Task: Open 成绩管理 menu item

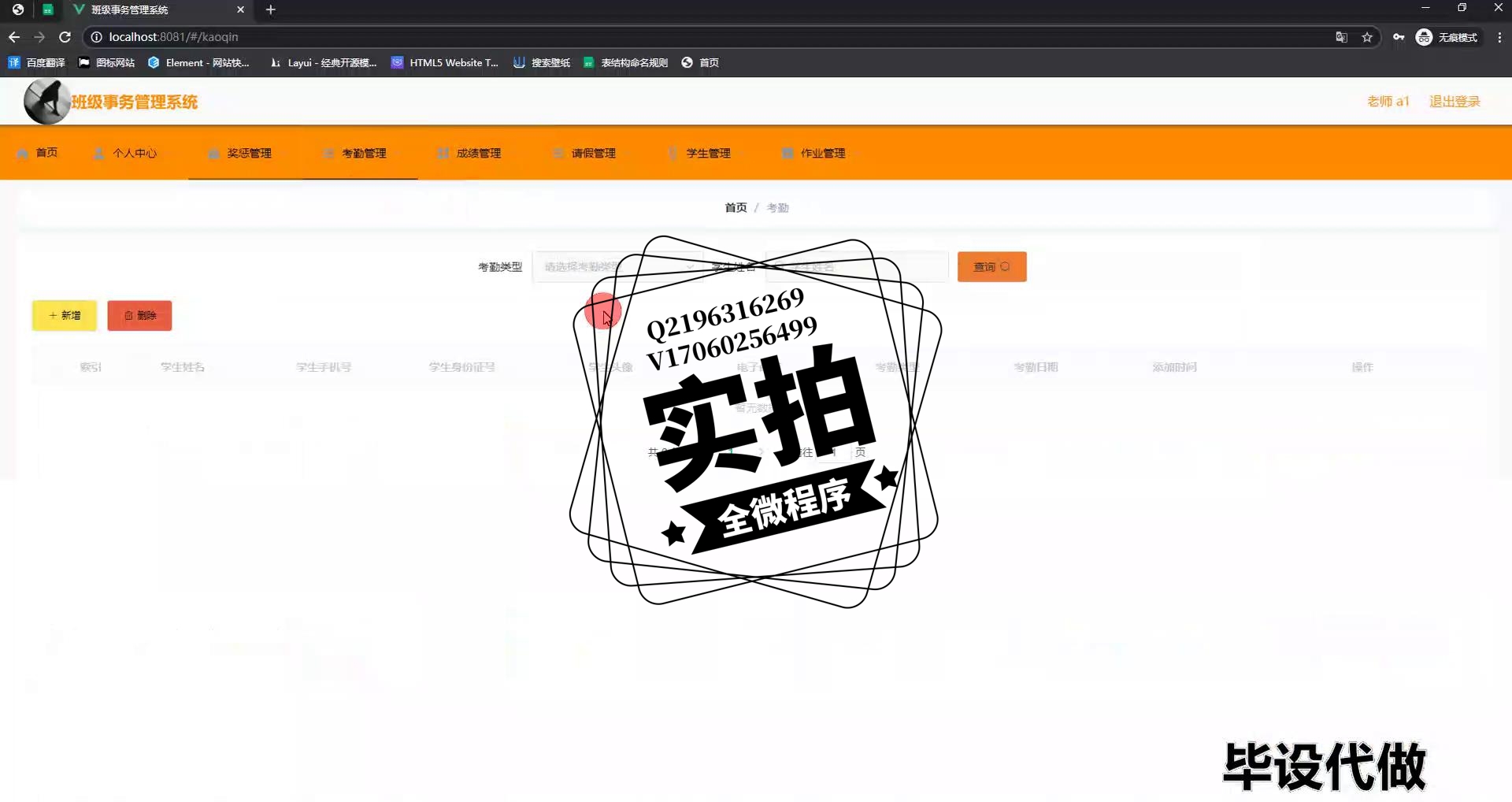Action: pos(469,153)
